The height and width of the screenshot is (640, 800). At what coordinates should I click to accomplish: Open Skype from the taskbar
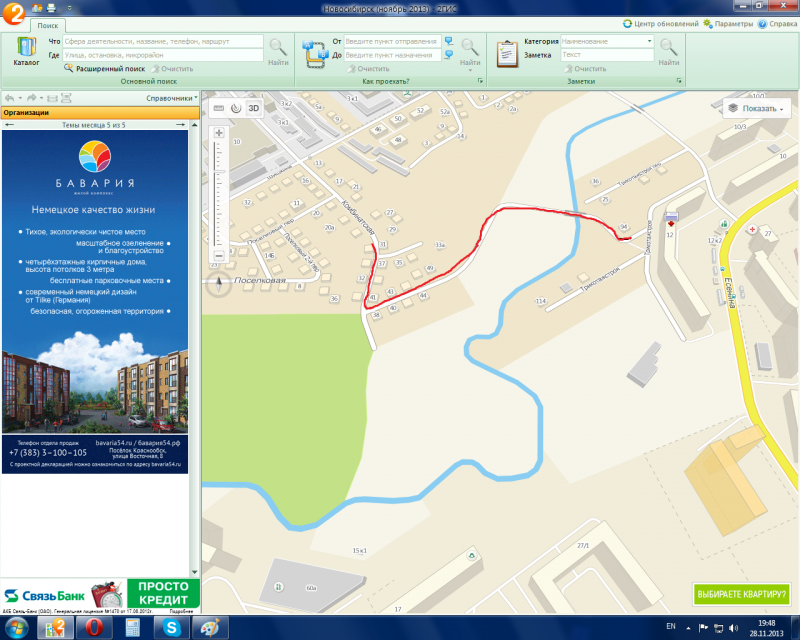[x=170, y=627]
